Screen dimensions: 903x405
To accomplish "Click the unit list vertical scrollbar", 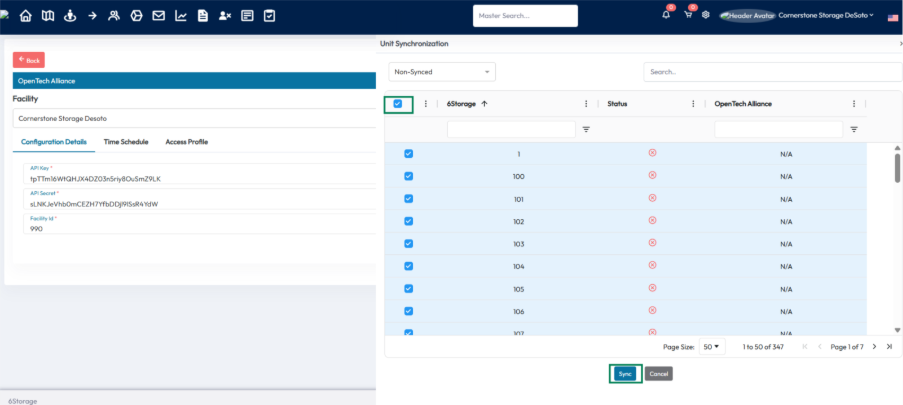I will click(897, 167).
